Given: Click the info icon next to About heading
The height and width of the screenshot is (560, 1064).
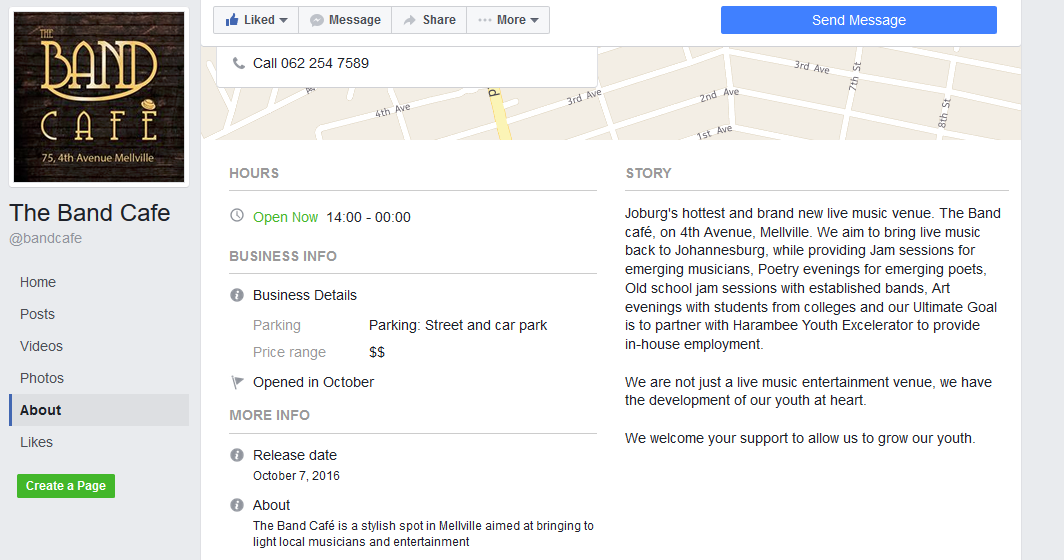Looking at the screenshot, I should point(237,505).
